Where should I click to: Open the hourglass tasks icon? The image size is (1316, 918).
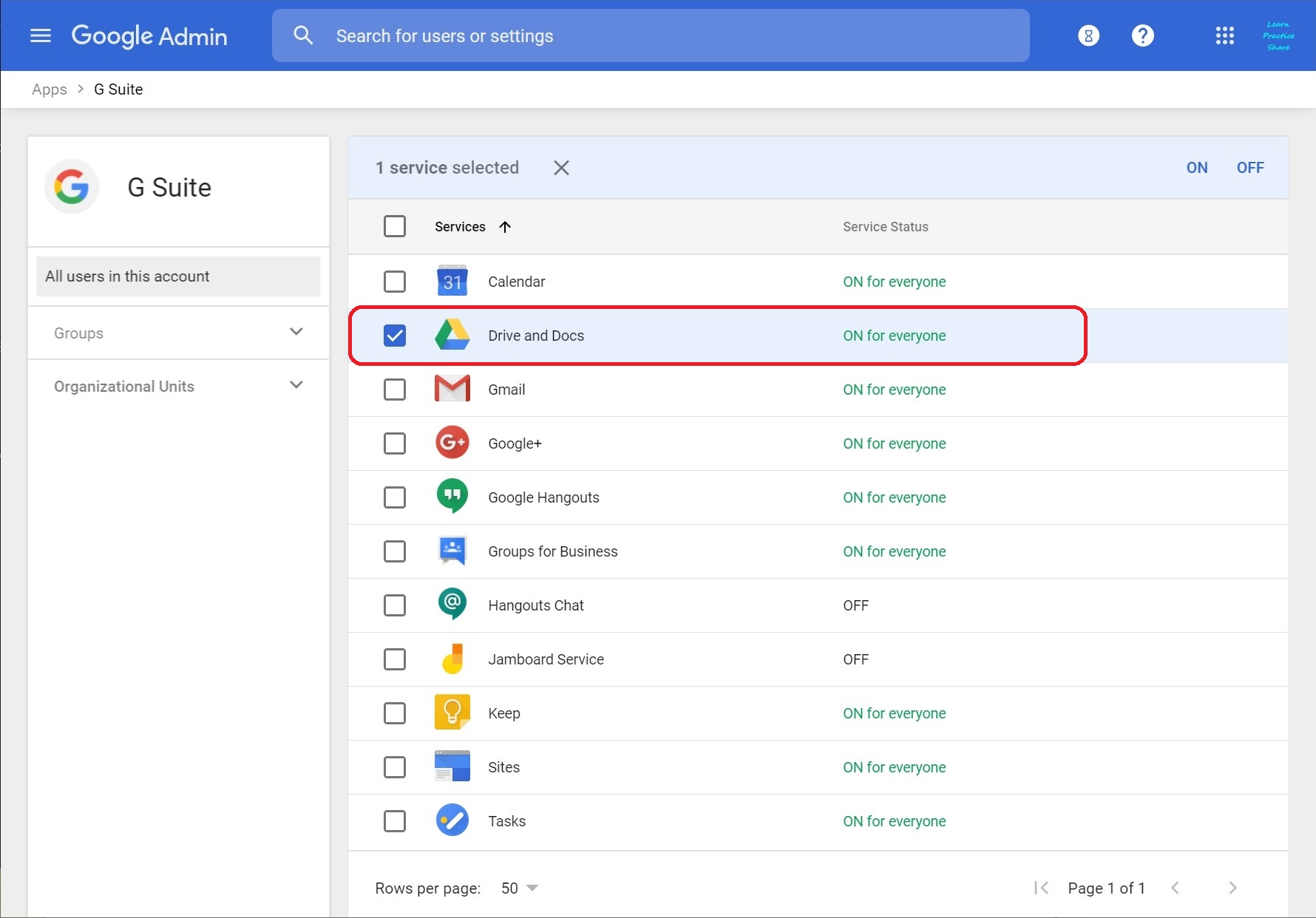click(x=1088, y=35)
